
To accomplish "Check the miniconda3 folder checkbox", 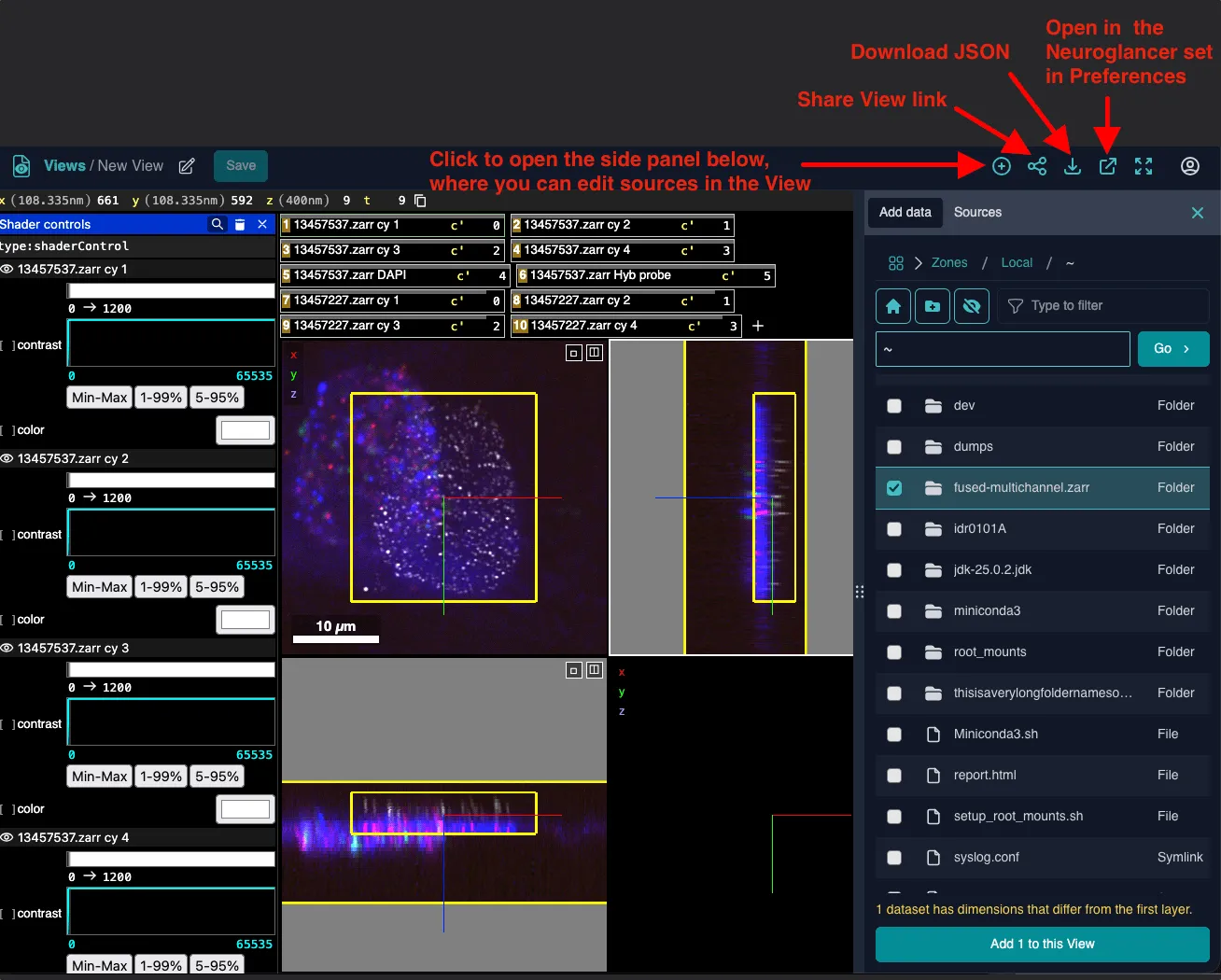I will (894, 611).
